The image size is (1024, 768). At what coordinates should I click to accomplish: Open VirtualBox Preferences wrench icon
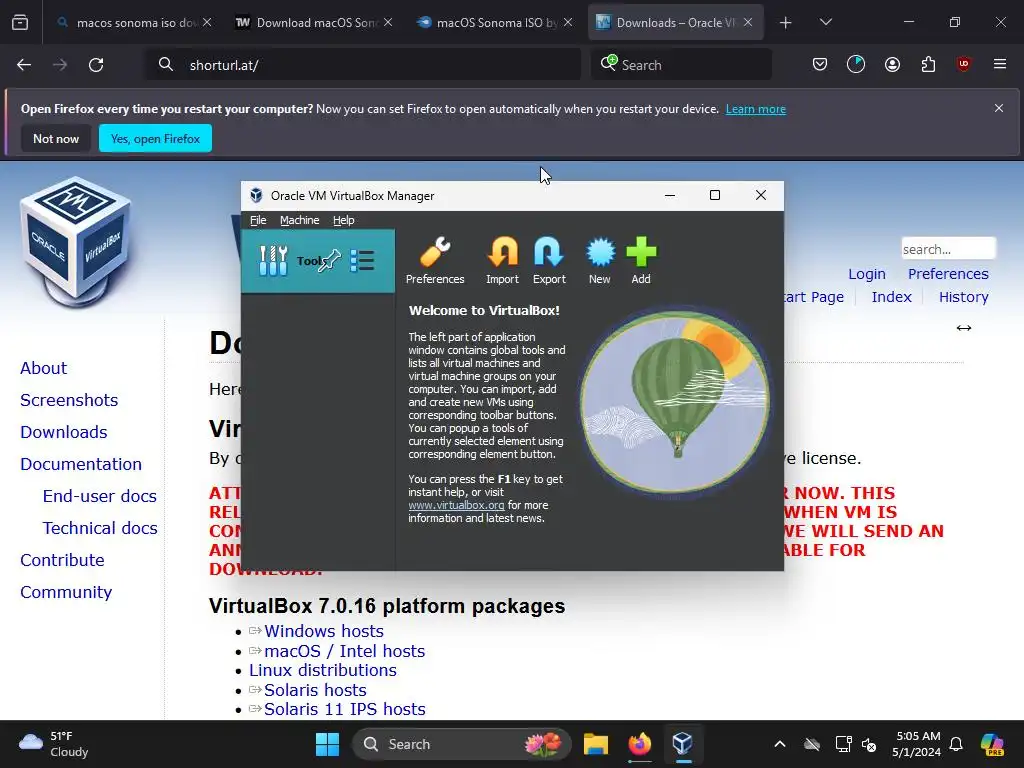pyautogui.click(x=435, y=253)
